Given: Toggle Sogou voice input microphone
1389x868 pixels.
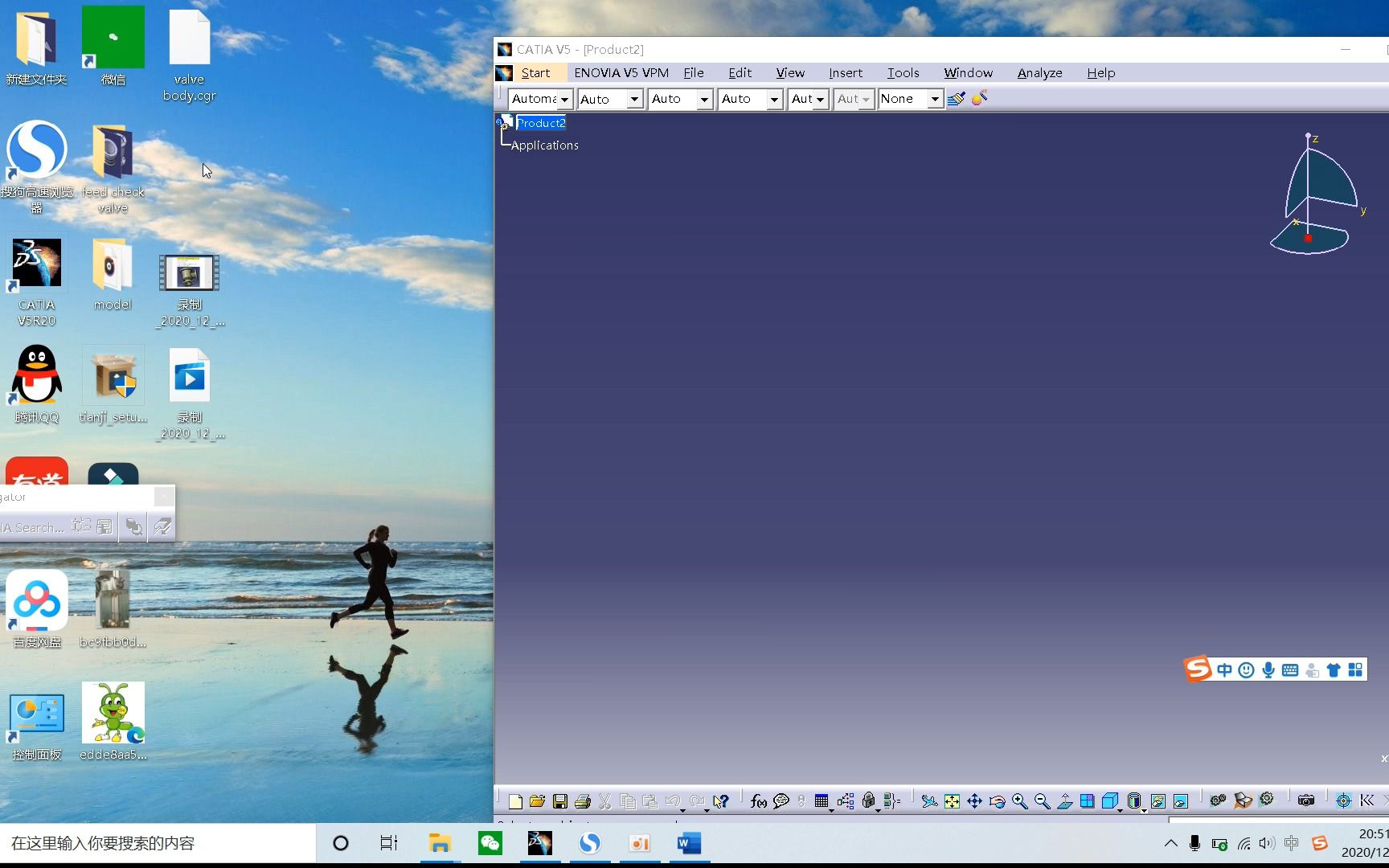Looking at the screenshot, I should pyautogui.click(x=1268, y=670).
